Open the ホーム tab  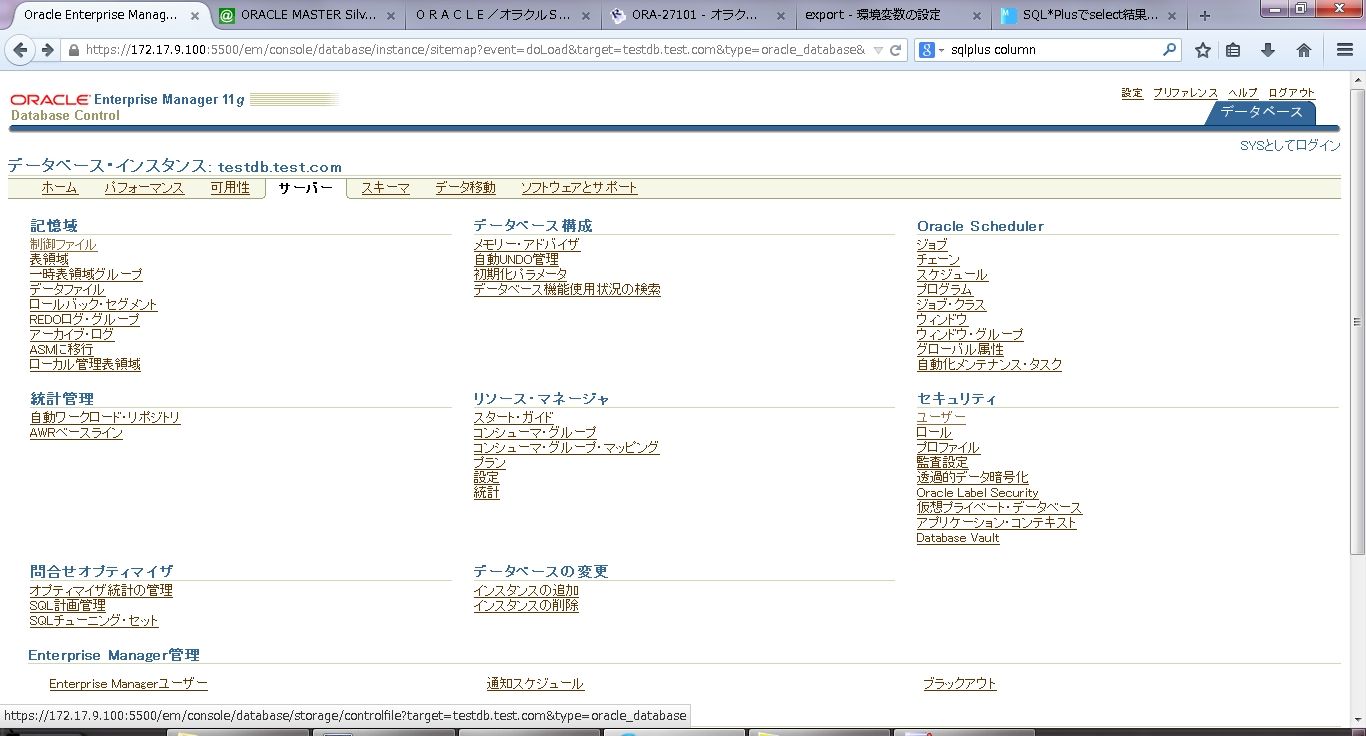[x=59, y=188]
